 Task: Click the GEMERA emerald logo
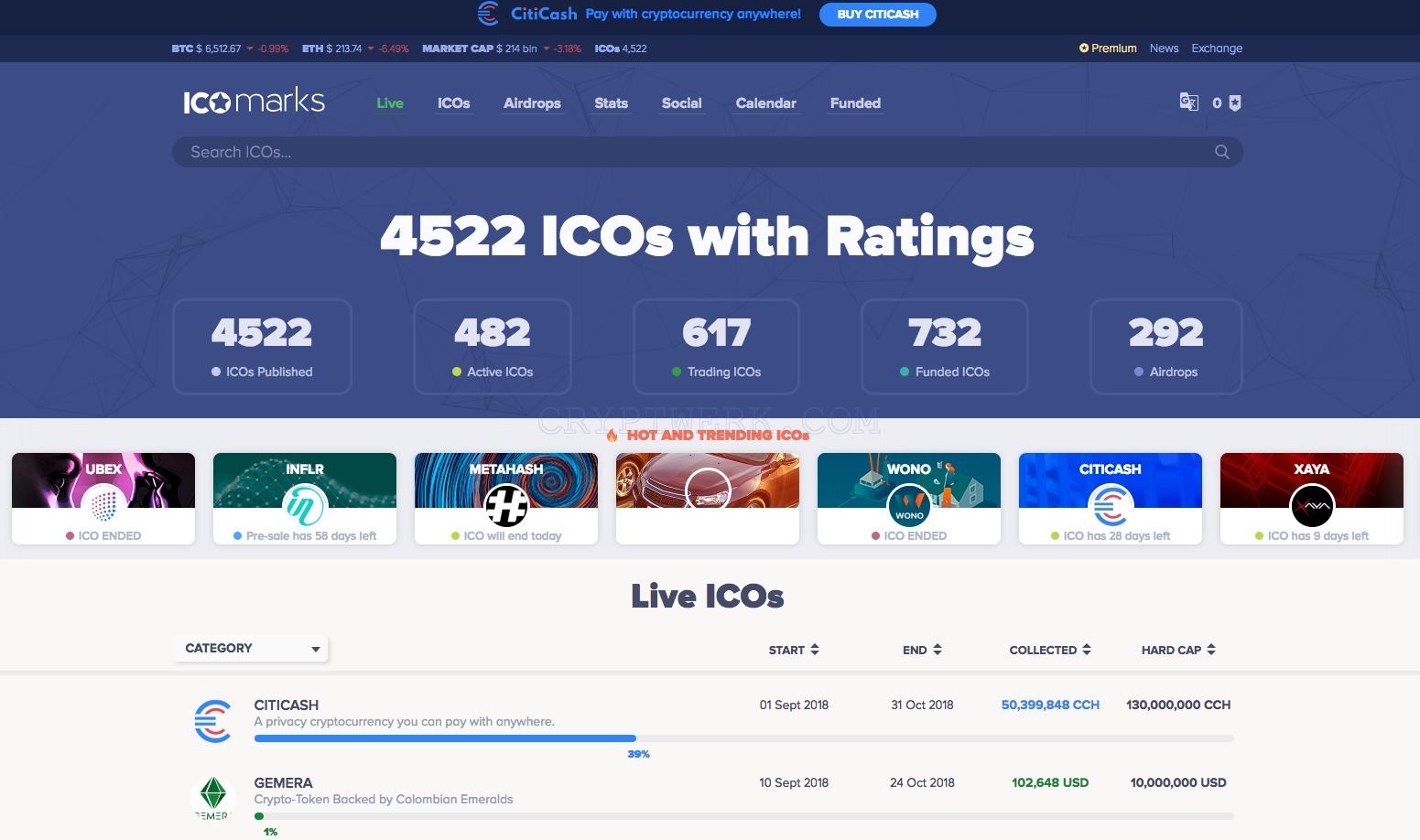coord(212,798)
